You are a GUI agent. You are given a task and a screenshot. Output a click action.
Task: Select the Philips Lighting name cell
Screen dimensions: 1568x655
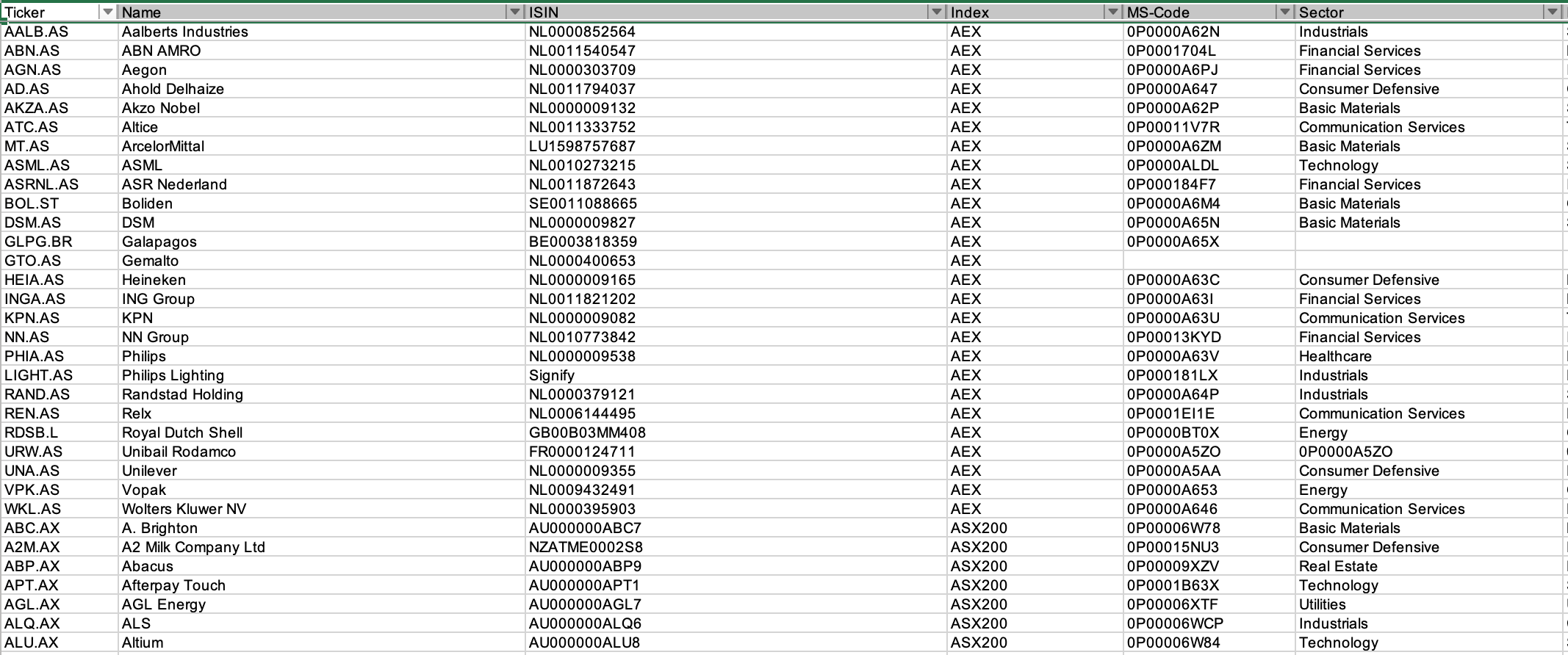(x=322, y=375)
